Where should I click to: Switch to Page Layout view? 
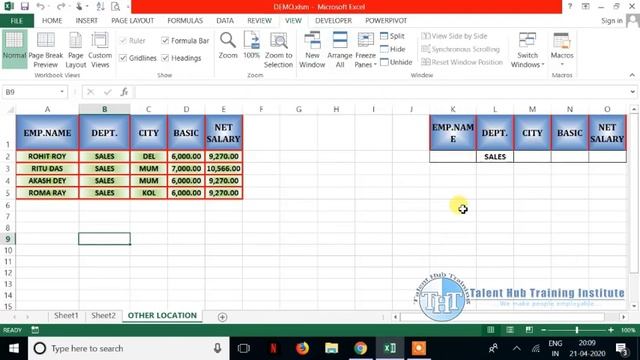coord(76,49)
